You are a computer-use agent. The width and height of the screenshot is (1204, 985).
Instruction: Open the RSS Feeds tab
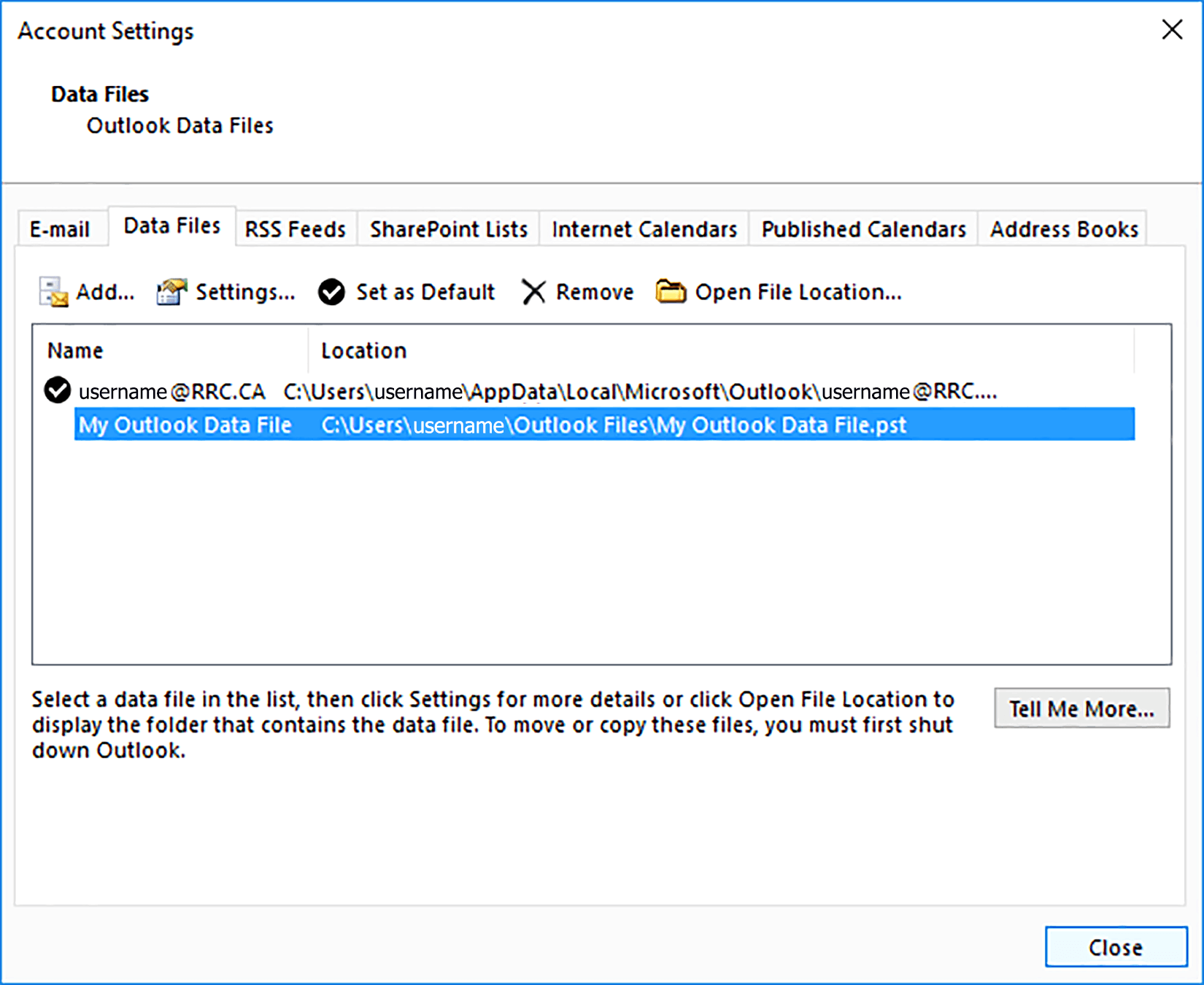click(295, 228)
